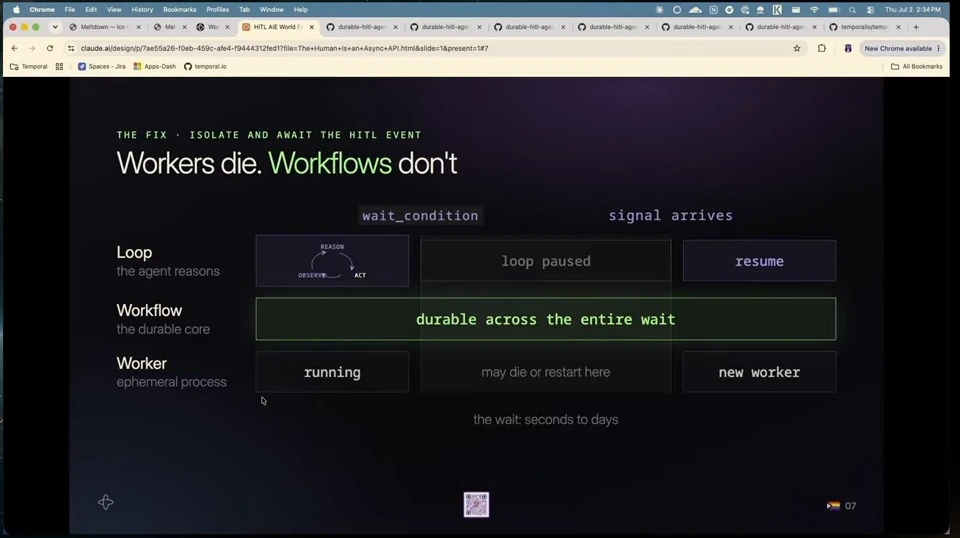Close the 'temporalio/temp' tab

[898, 27]
